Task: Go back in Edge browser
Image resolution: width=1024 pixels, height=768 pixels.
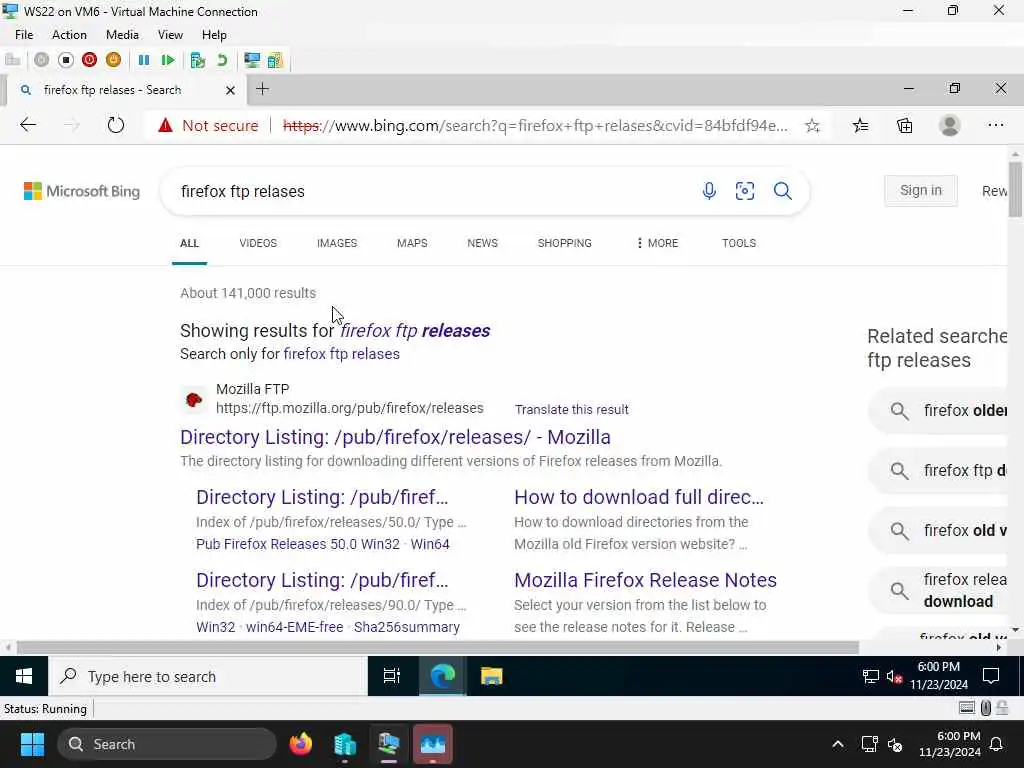Action: click(x=28, y=125)
